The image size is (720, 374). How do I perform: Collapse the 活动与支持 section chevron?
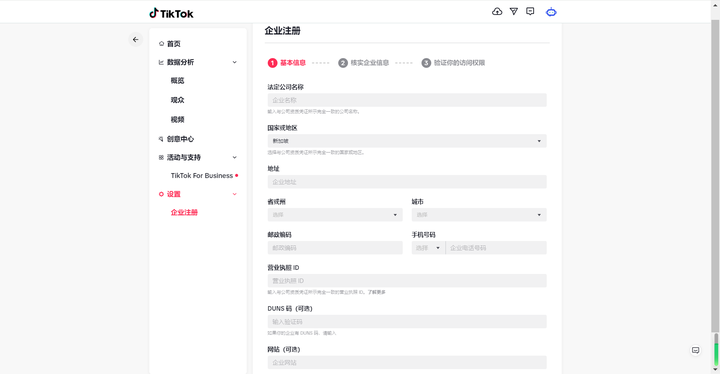[x=235, y=157]
